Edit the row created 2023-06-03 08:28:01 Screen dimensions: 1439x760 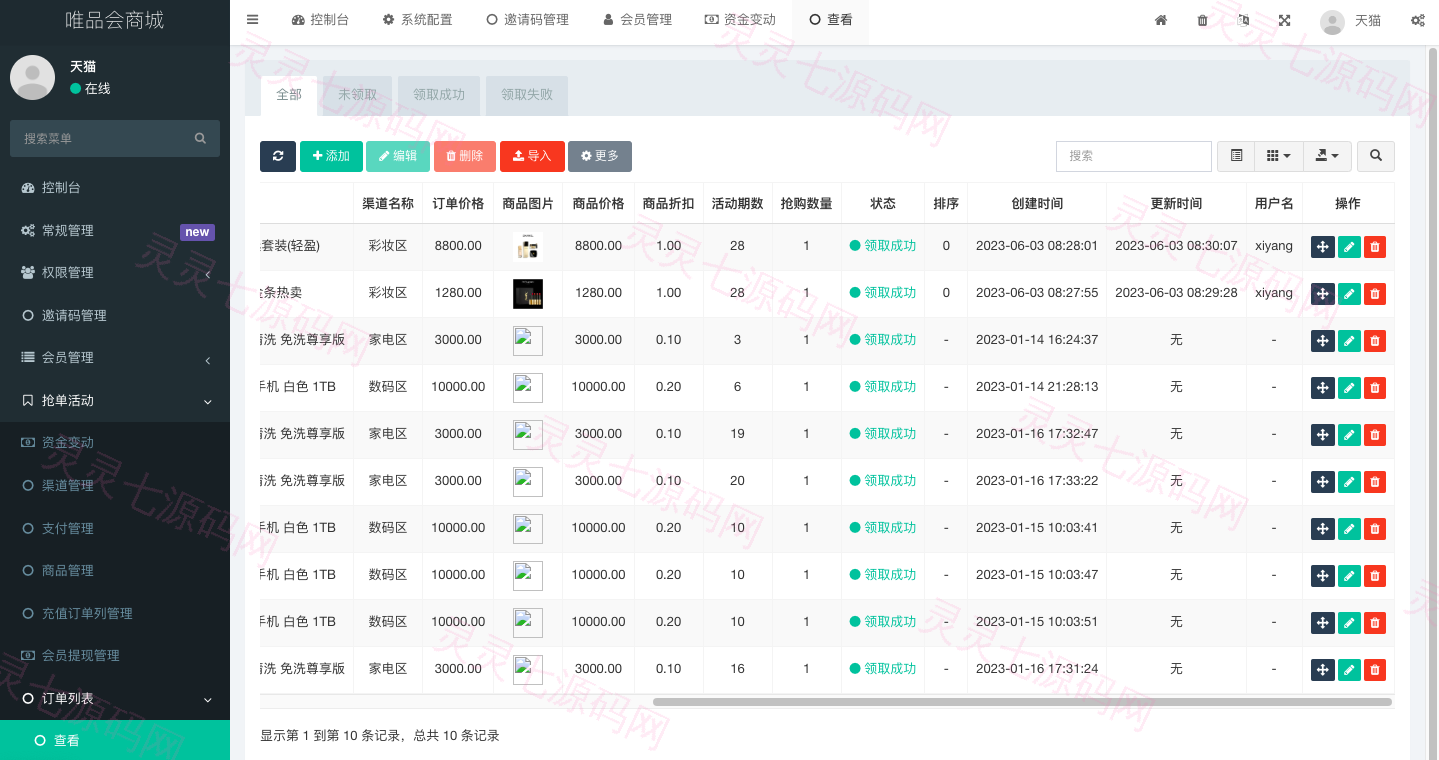(1349, 247)
